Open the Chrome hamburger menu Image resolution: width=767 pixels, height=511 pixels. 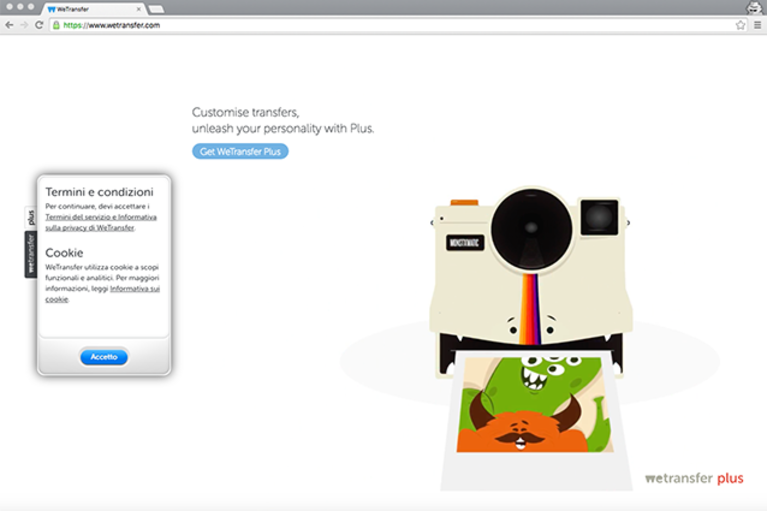[x=757, y=25]
